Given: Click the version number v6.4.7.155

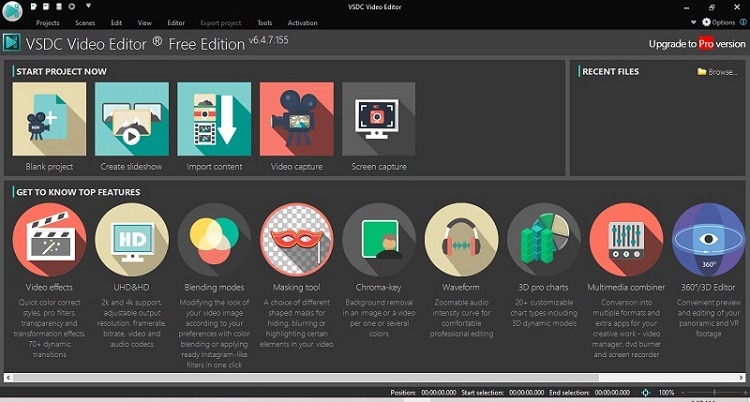Looking at the screenshot, I should pyautogui.click(x=268, y=40).
